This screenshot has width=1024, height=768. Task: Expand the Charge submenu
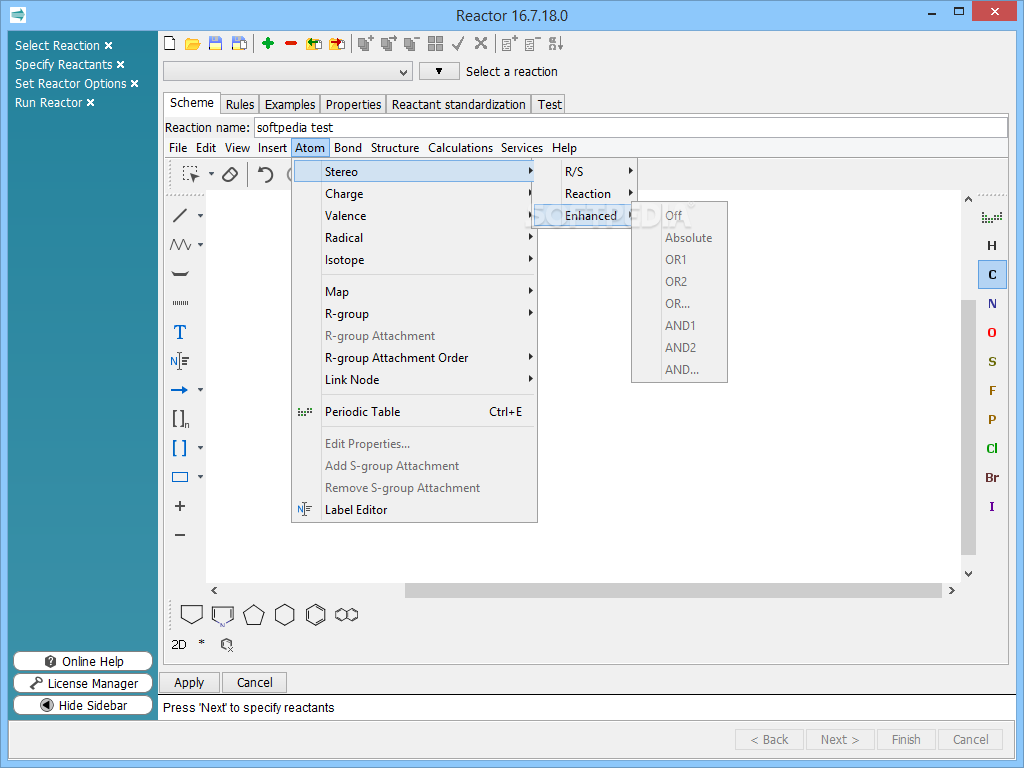(415, 194)
